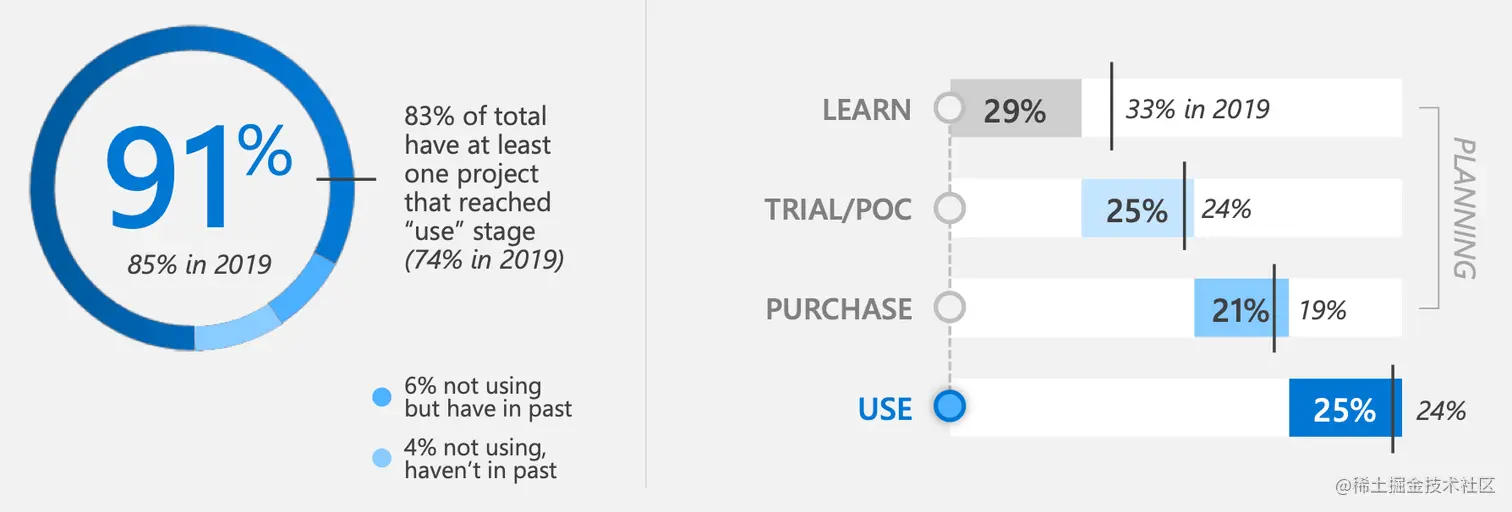The height and width of the screenshot is (512, 1512).
Task: Click the light blue legend dot for 4%
Action: (381, 459)
